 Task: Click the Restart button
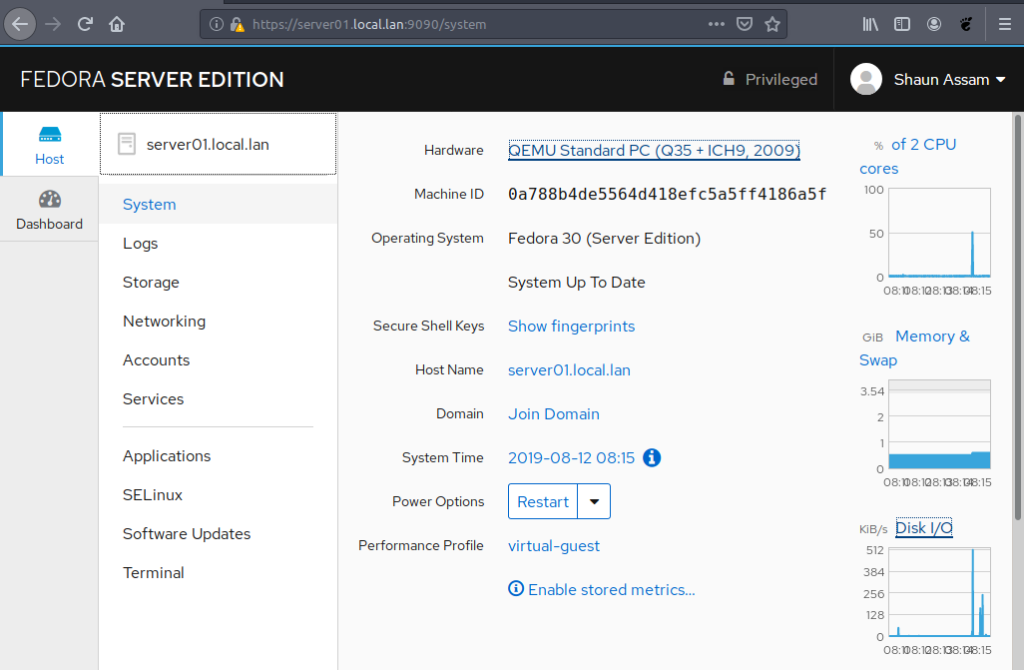click(543, 502)
